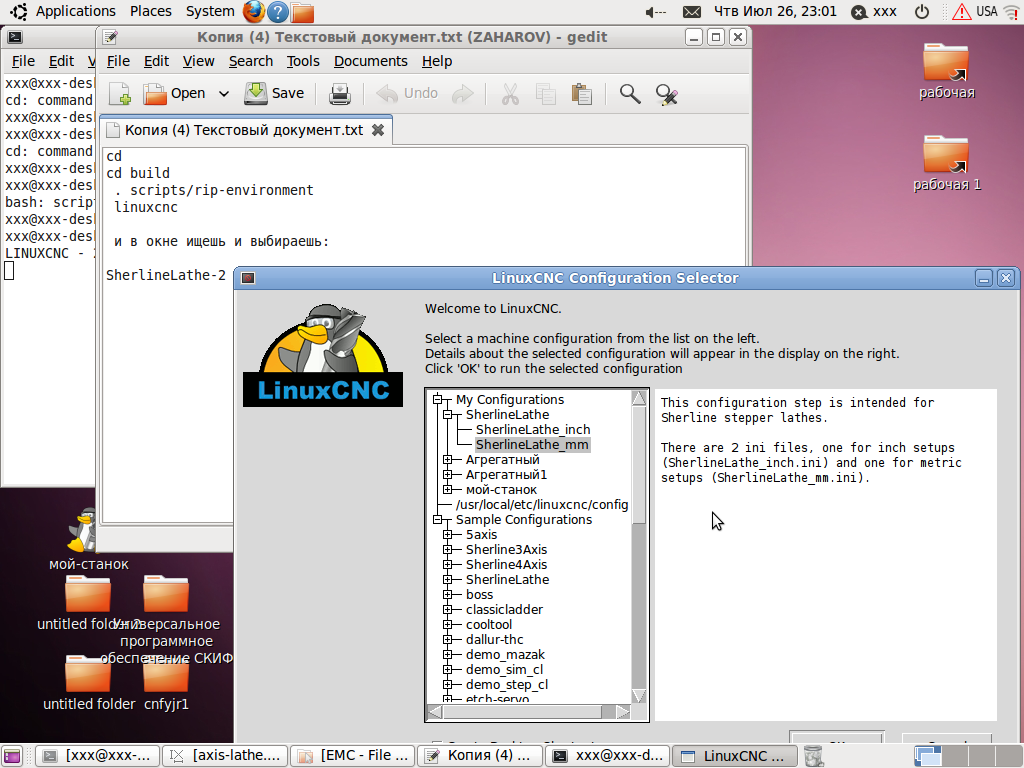Viewport: 1024px width, 768px height.
Task: Open mail indicator in panel
Action: (x=692, y=12)
